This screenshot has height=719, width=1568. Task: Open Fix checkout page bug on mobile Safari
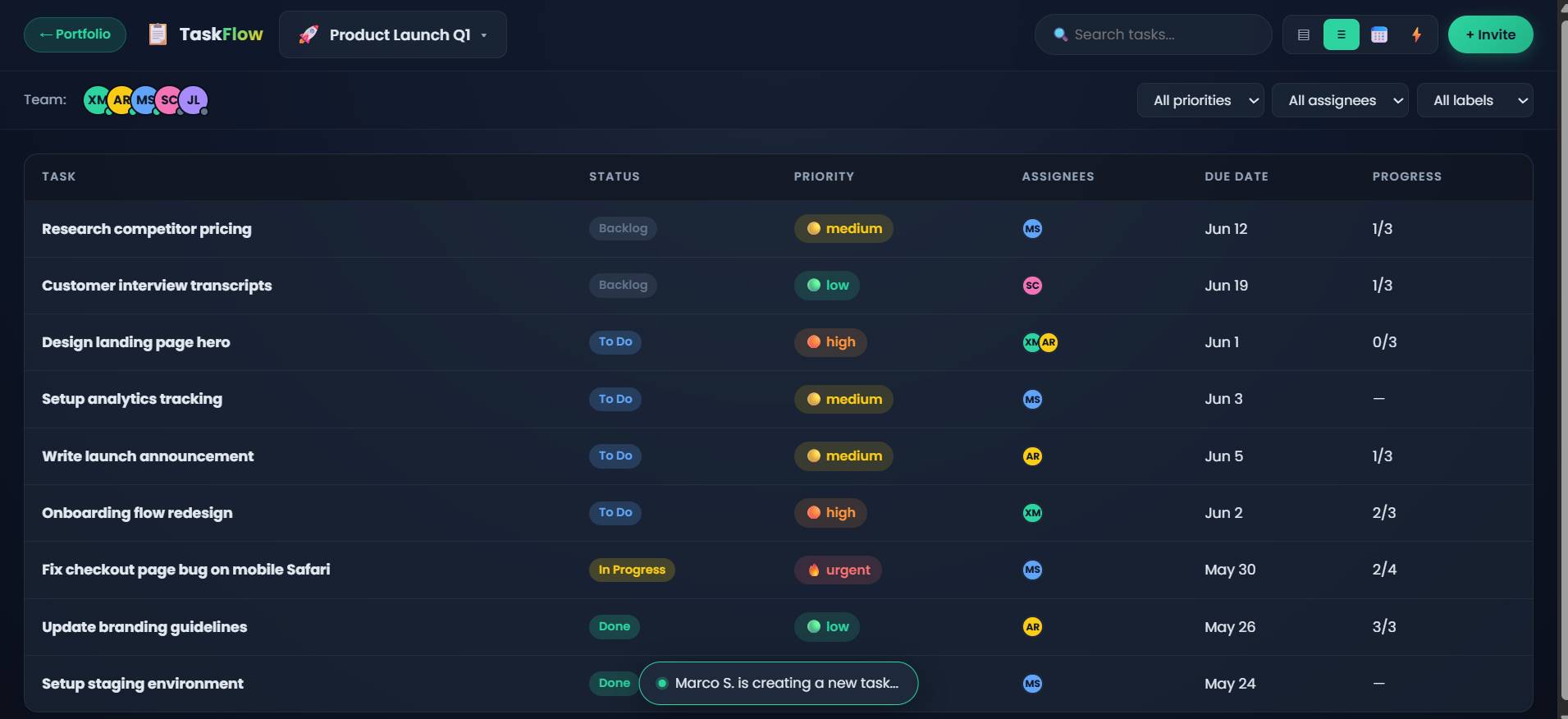(x=186, y=570)
